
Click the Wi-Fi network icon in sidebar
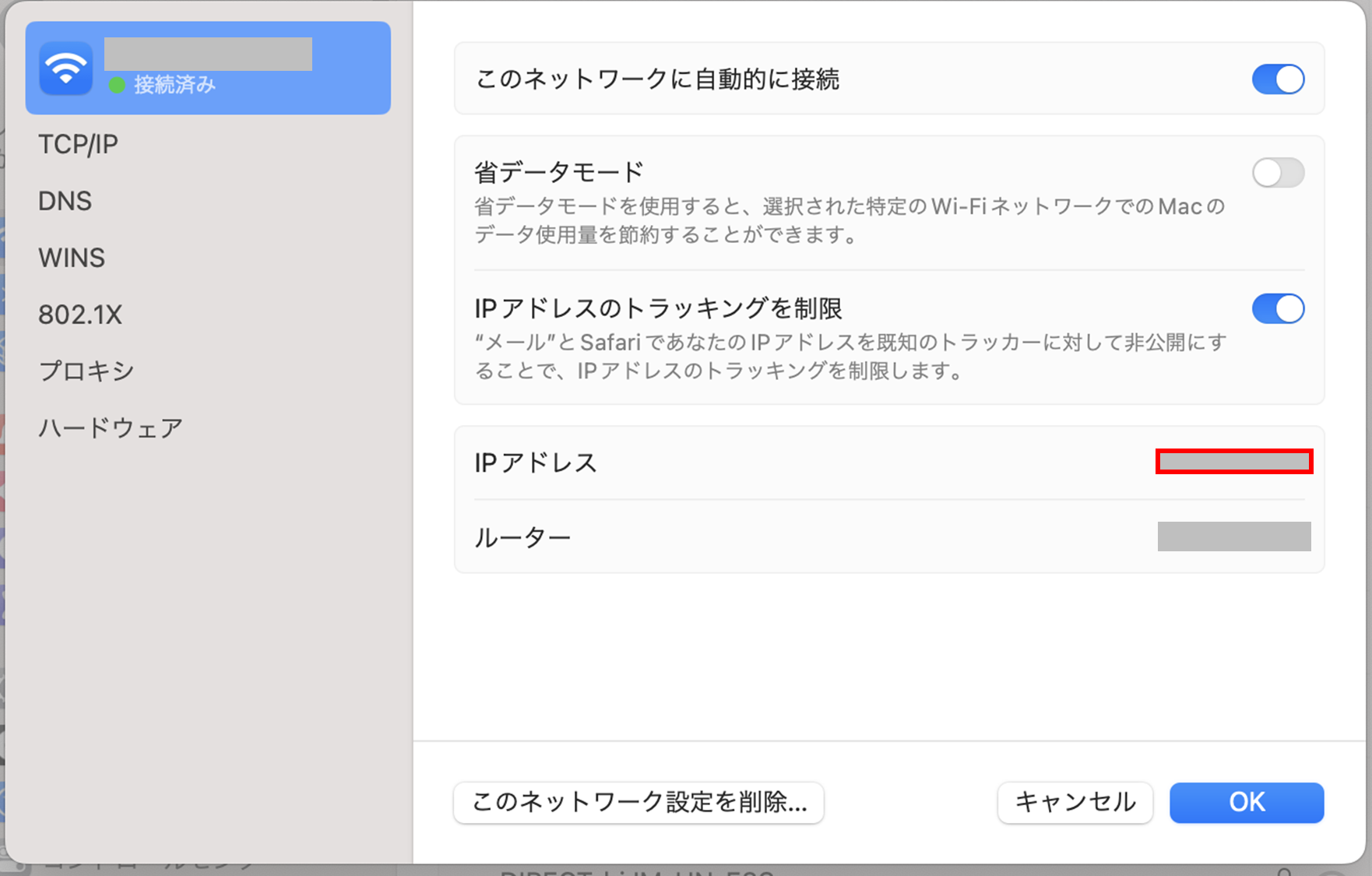coord(65,68)
